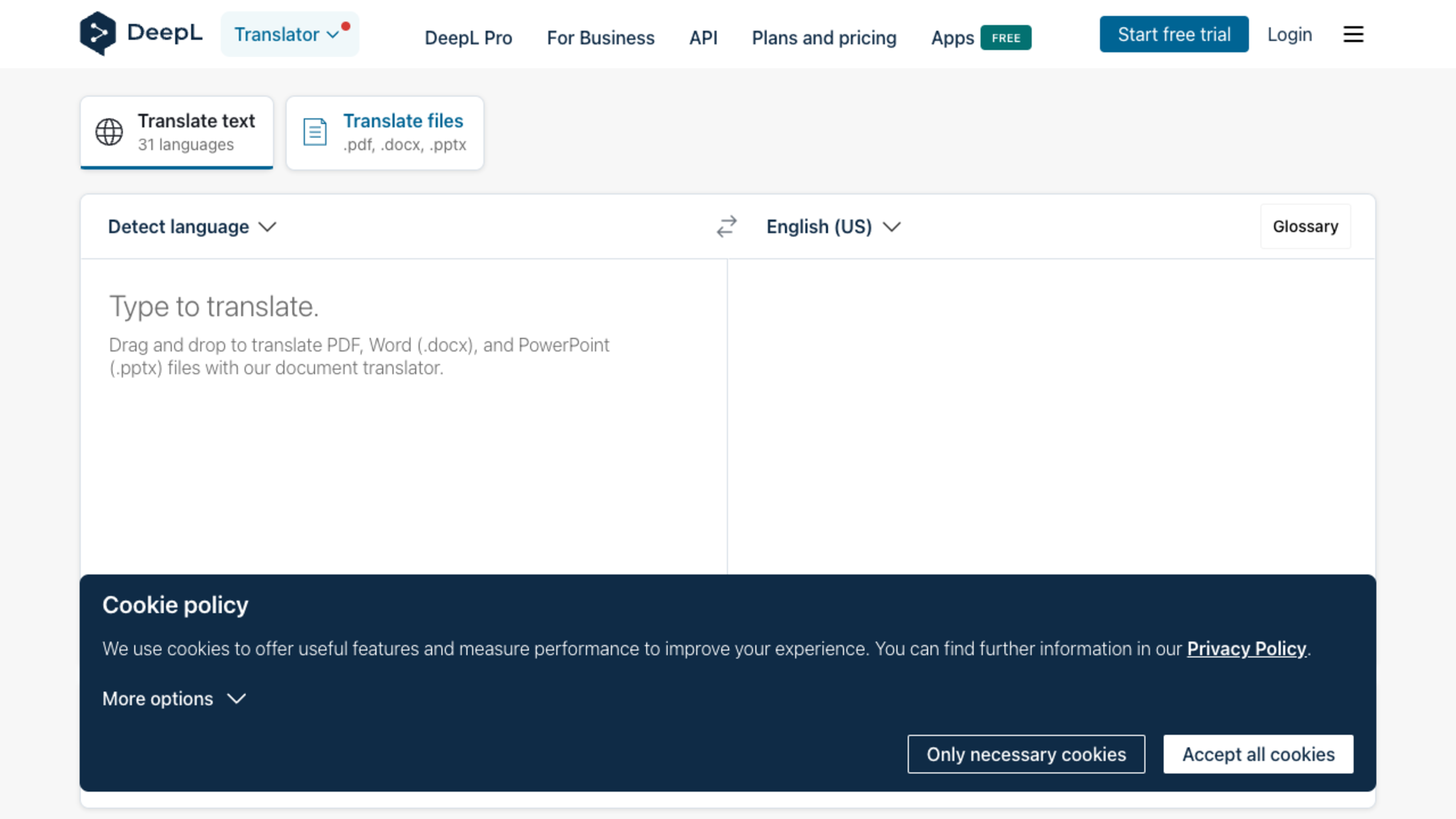Viewport: 1456px width, 819px height.
Task: Click the green FREE badge beside Apps
Action: pyautogui.click(x=1006, y=38)
